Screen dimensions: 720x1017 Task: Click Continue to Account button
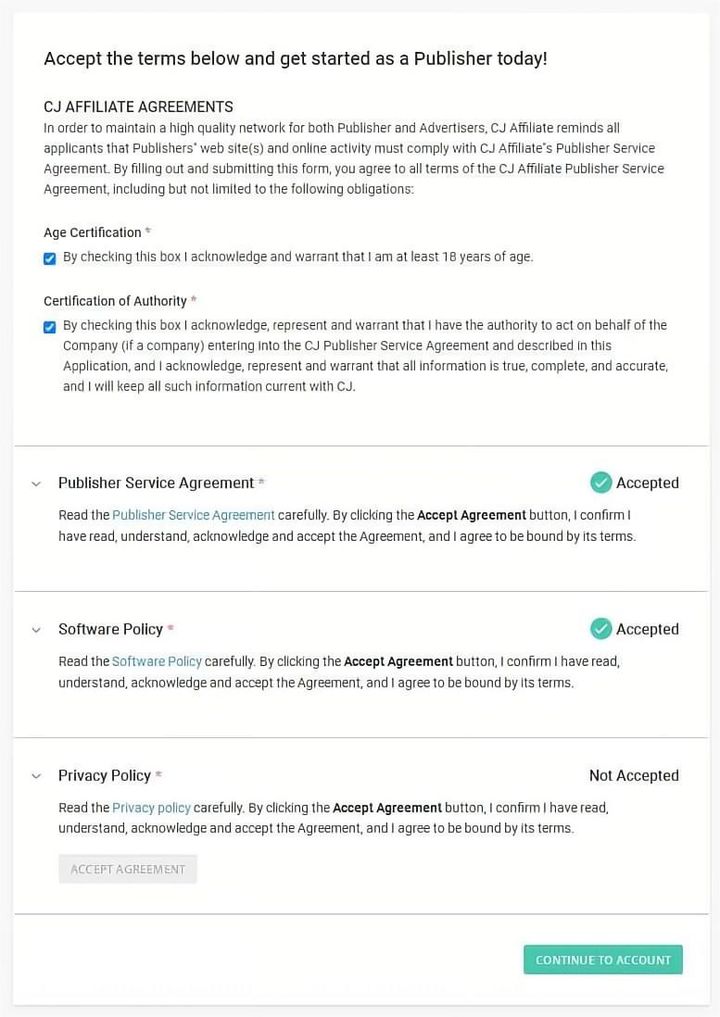[x=603, y=960]
